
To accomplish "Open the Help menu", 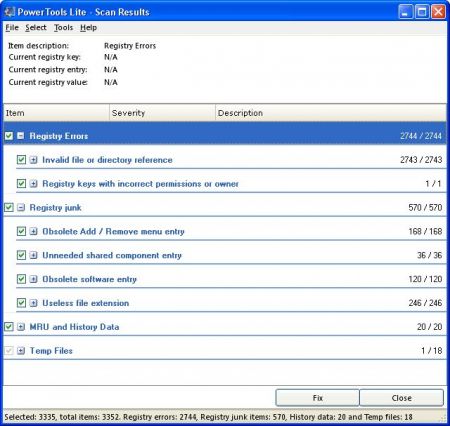I will pyautogui.click(x=88, y=28).
